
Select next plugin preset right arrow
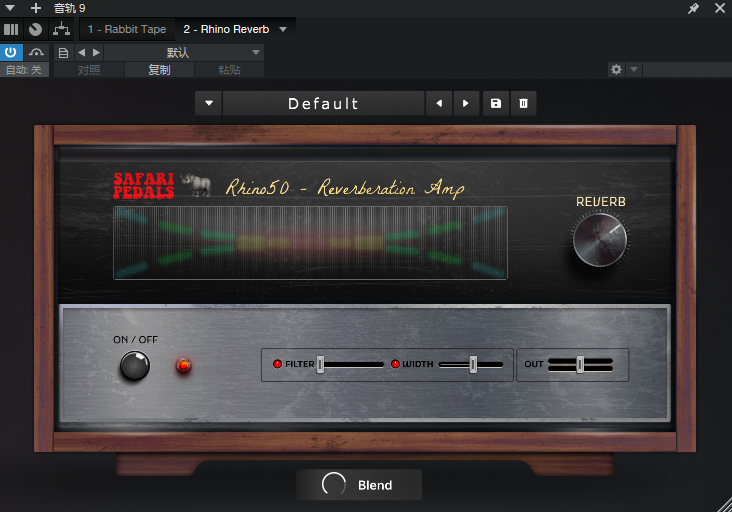coord(465,103)
